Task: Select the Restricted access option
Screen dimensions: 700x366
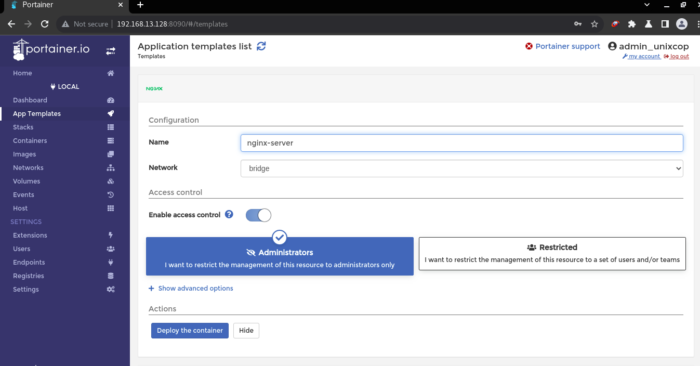Action: [552, 254]
